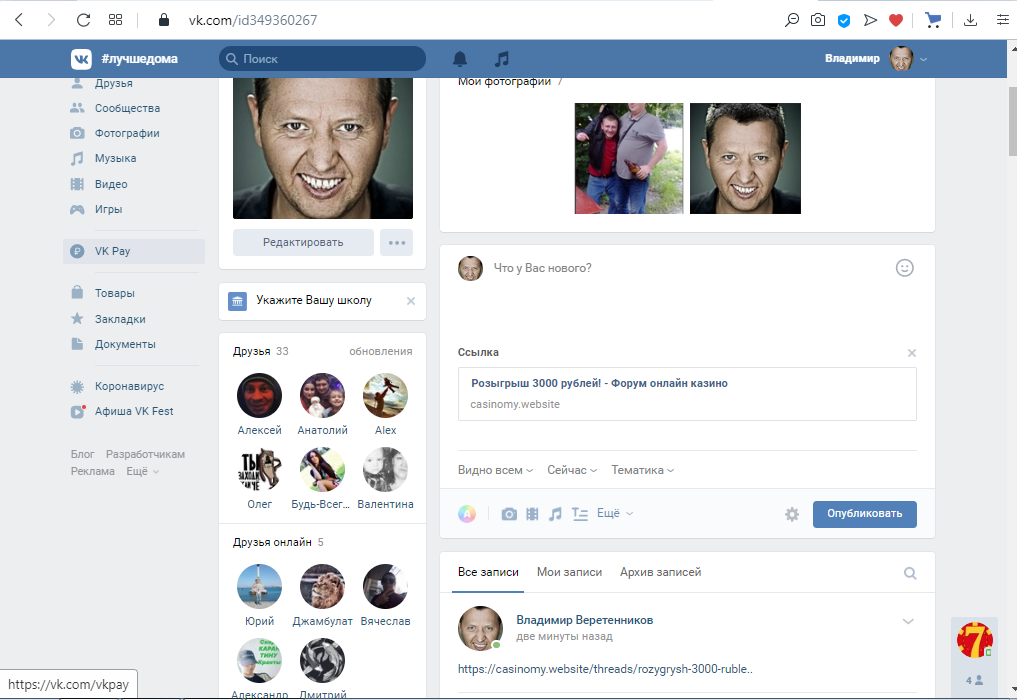
Task: Click the 'Редактировать' profile button
Action: tap(303, 242)
